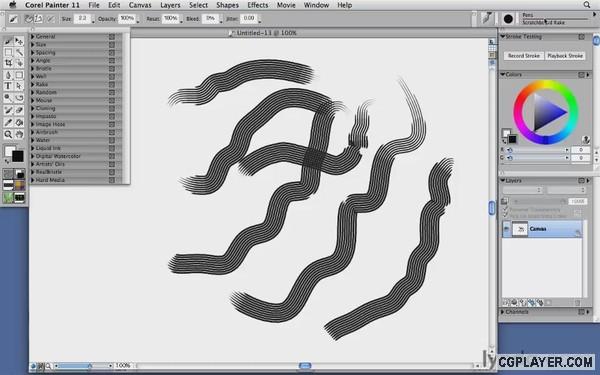Open the Window menu
600x375 pixels.
pyautogui.click(x=316, y=5)
